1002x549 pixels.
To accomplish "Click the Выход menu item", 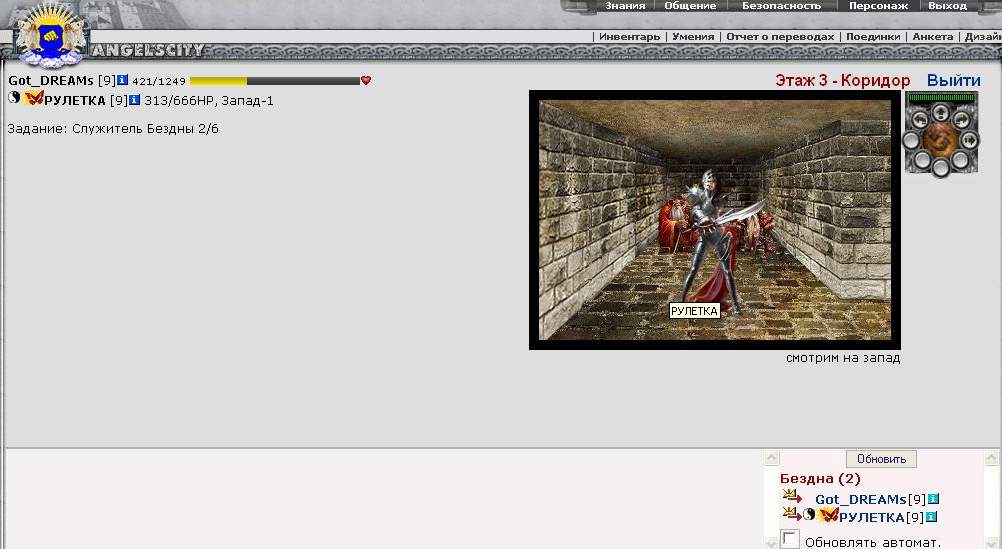I will 948,6.
